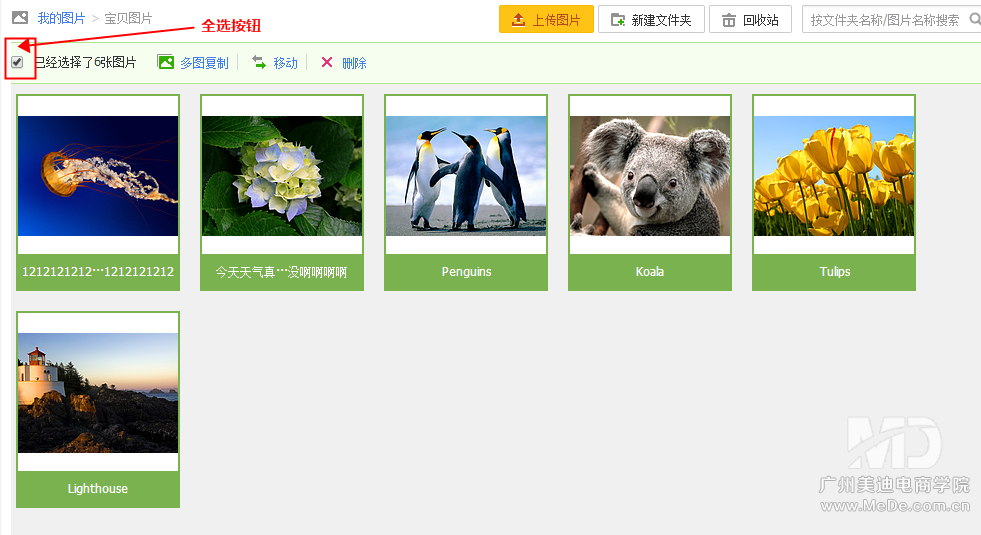Select the Tulips image thumbnail
The width and height of the screenshot is (981, 535).
(834, 176)
